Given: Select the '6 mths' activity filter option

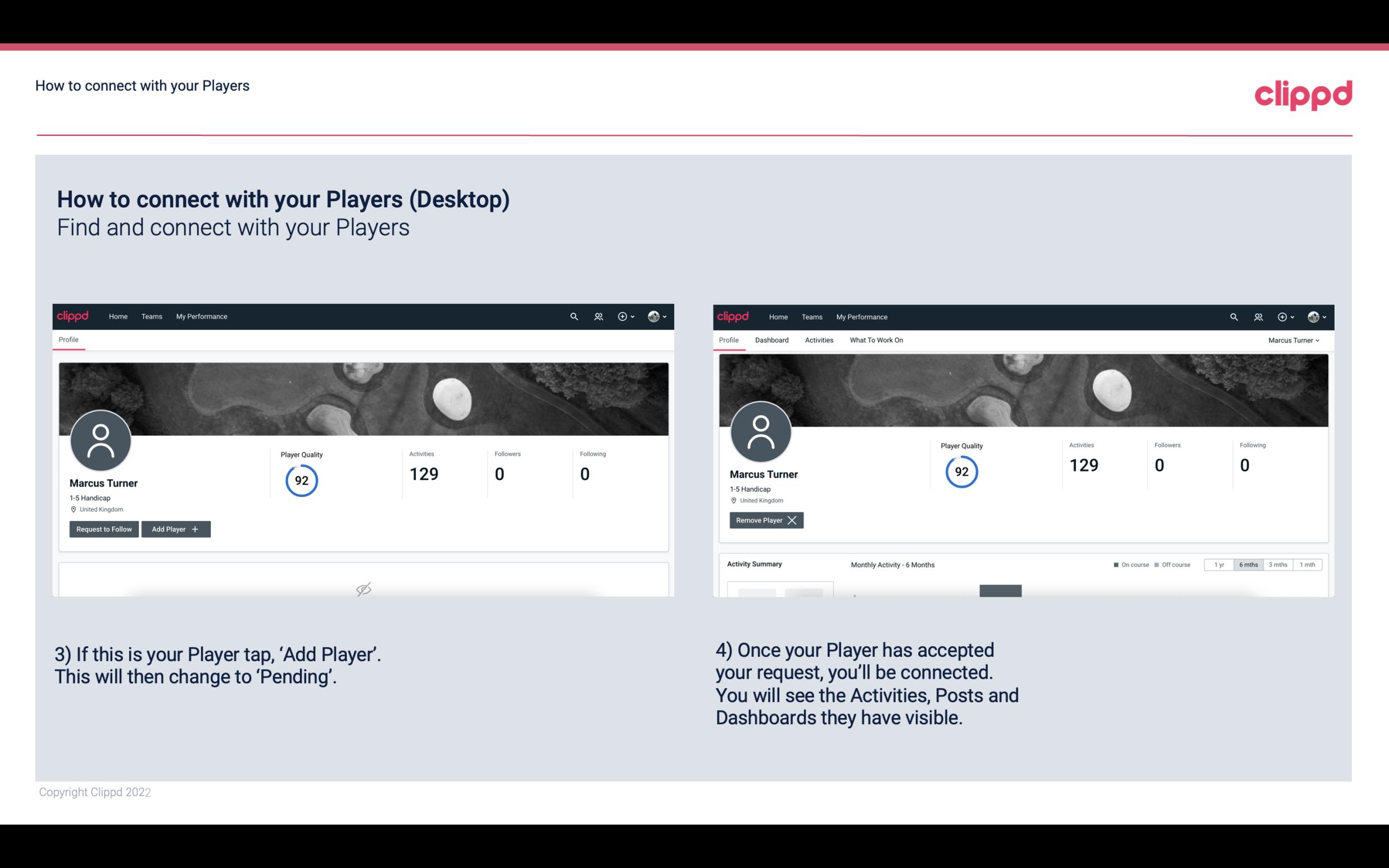Looking at the screenshot, I should coord(1248,564).
